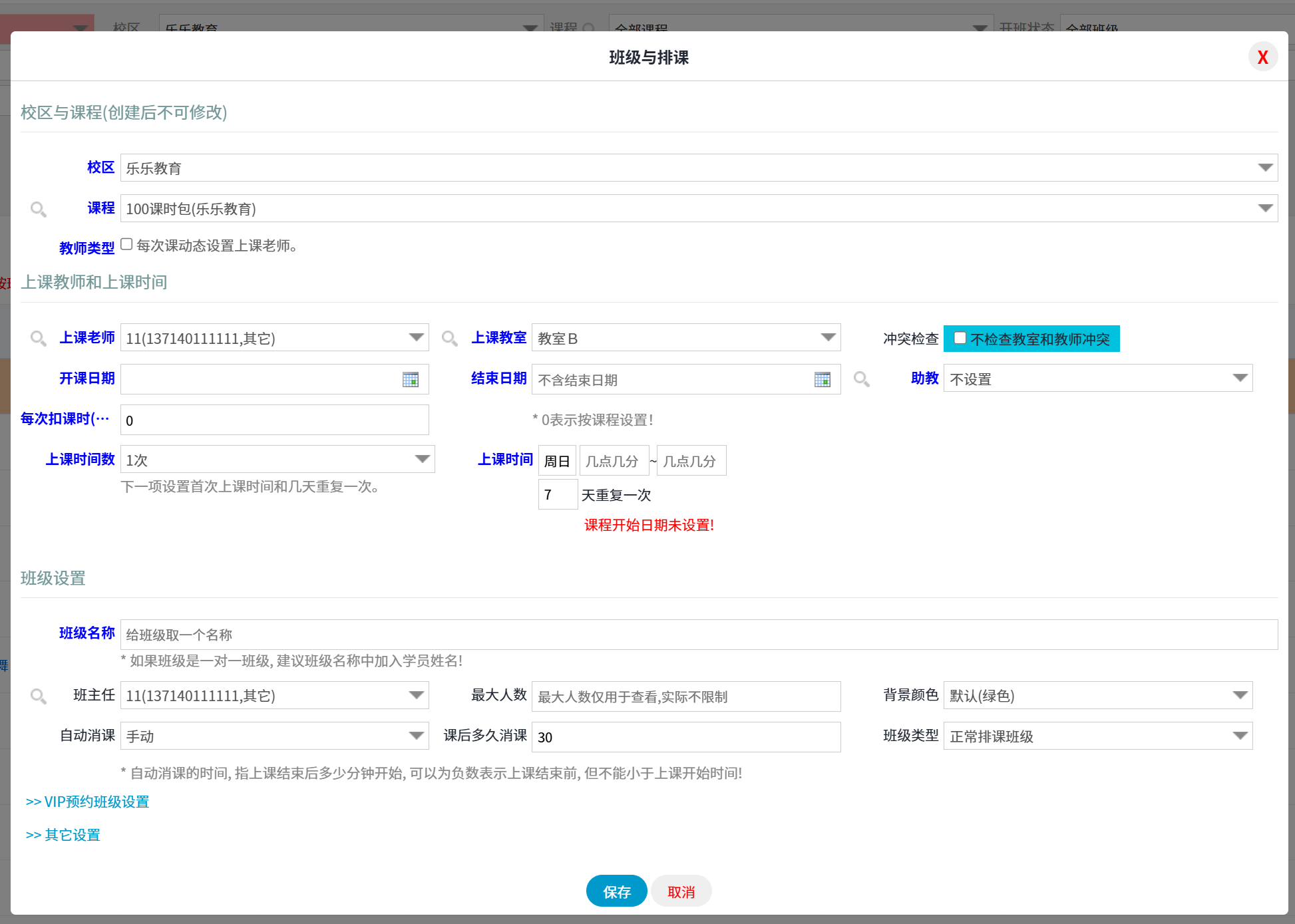The width and height of the screenshot is (1295, 924).
Task: Check 不检查教室和教师冲突 option
Action: 960,338
